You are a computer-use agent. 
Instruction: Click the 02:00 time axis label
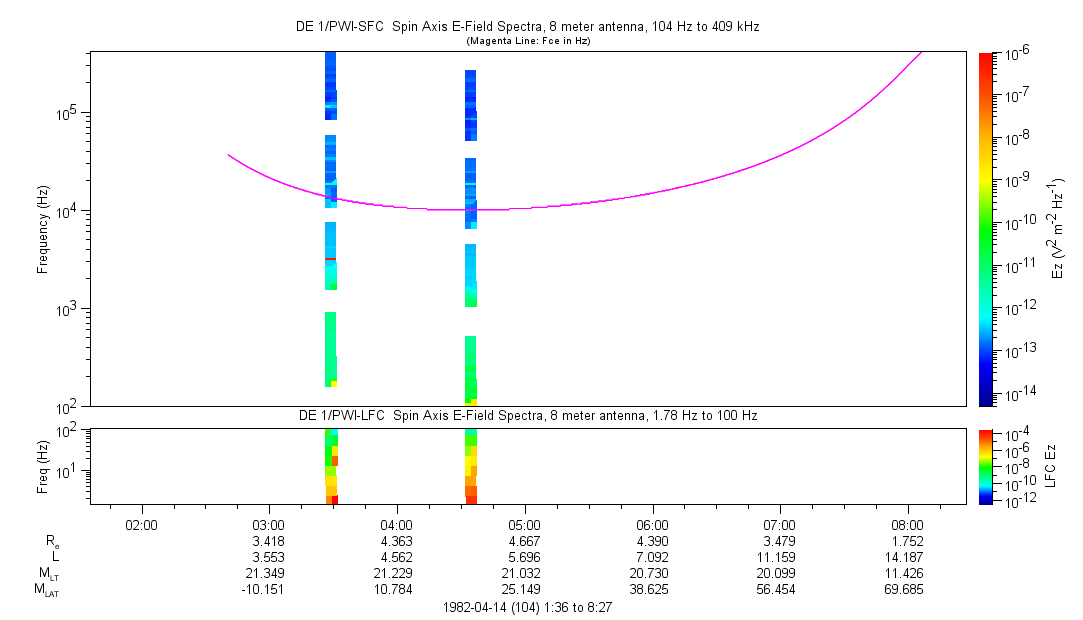(x=141, y=525)
